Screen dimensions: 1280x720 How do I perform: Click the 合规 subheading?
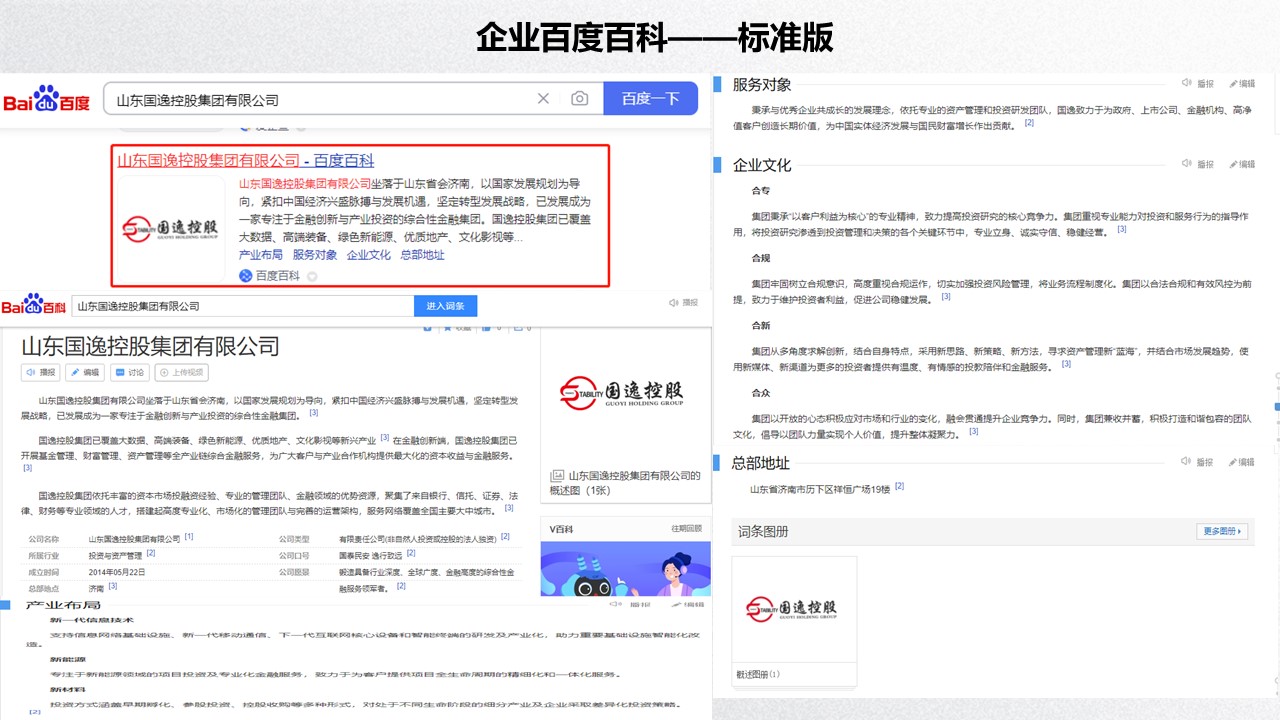761,258
